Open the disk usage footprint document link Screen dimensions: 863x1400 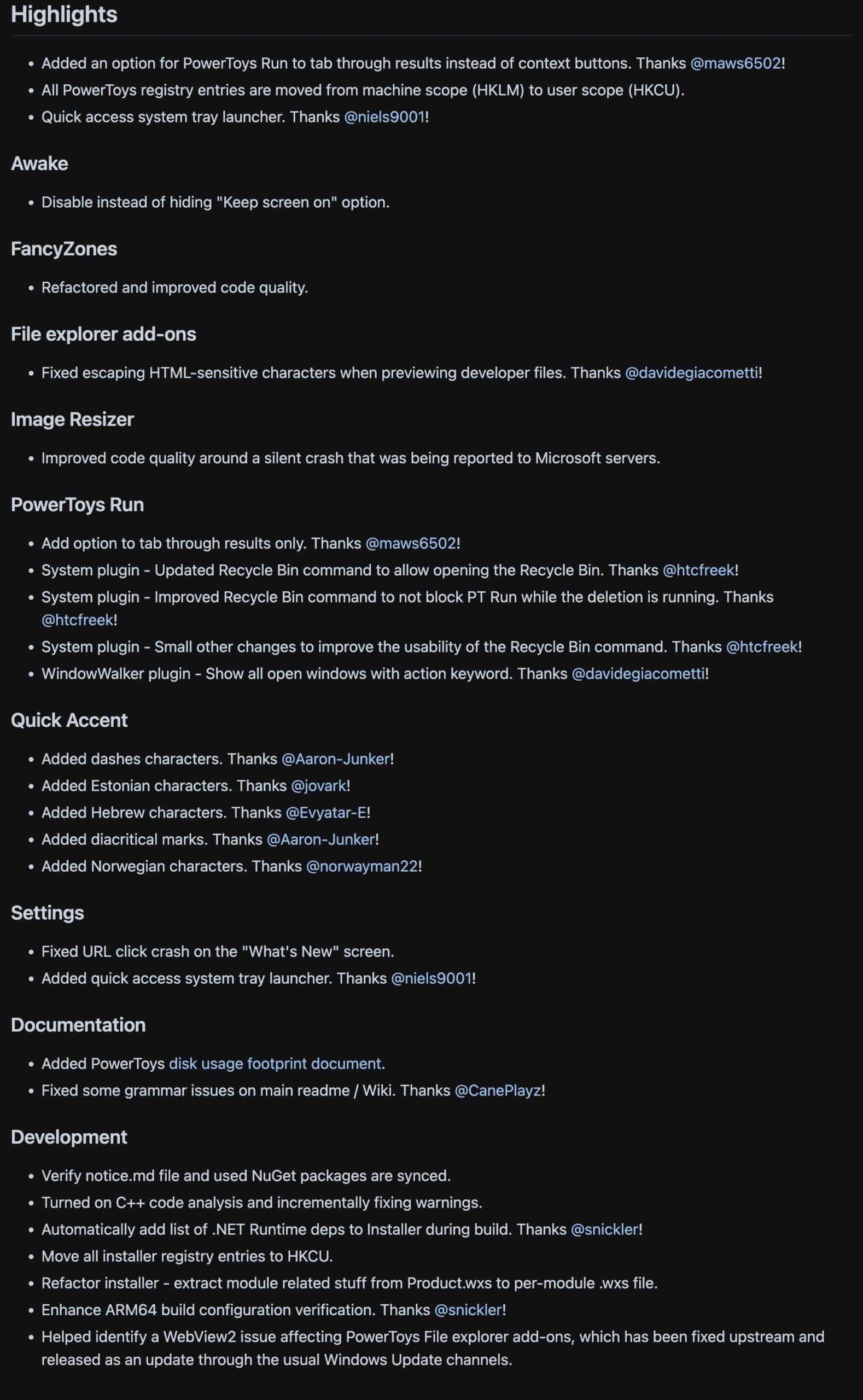point(275,1064)
